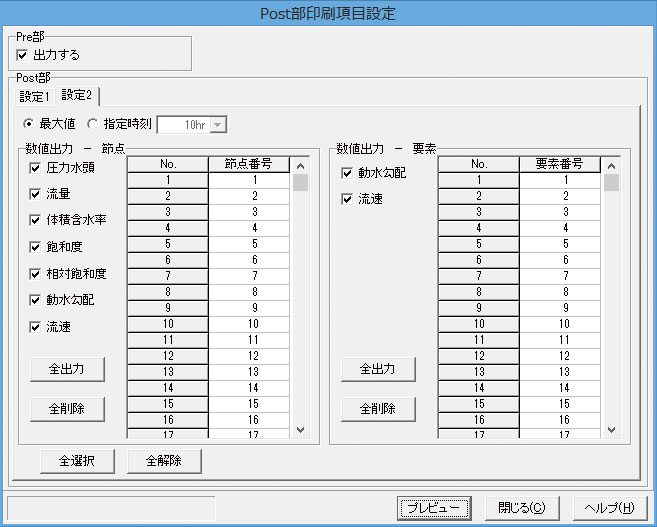Select the 設定2 tab
The image size is (657, 527).
(77, 96)
